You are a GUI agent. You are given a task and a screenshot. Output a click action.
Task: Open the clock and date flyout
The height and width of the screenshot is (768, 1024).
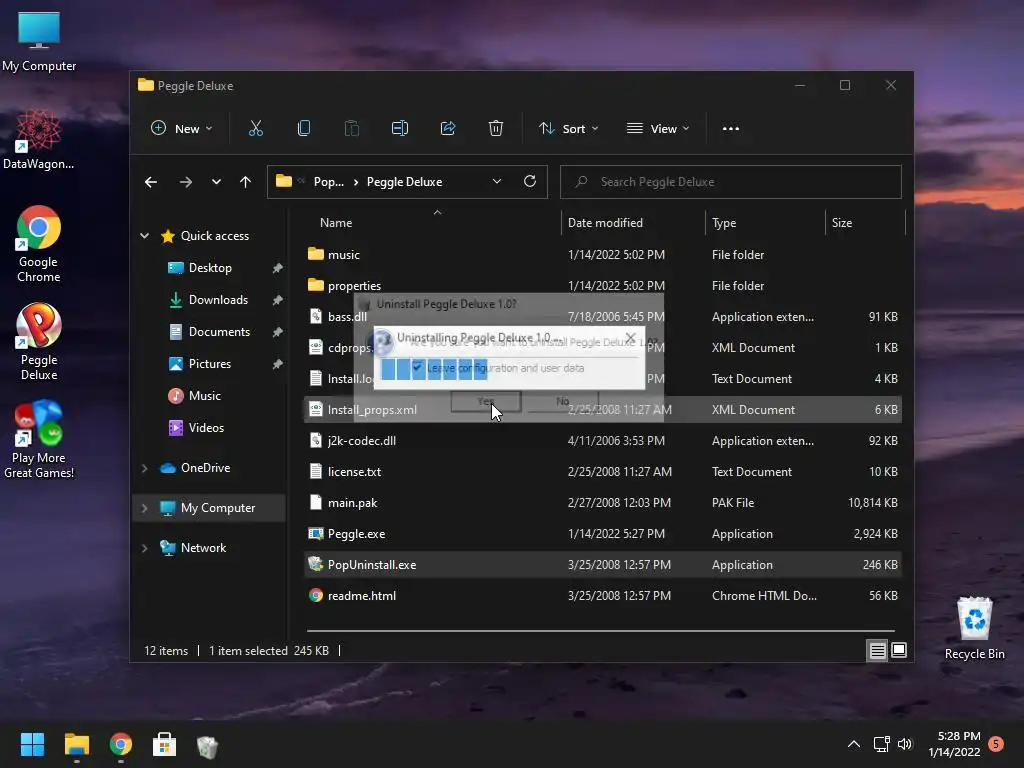[954, 744]
